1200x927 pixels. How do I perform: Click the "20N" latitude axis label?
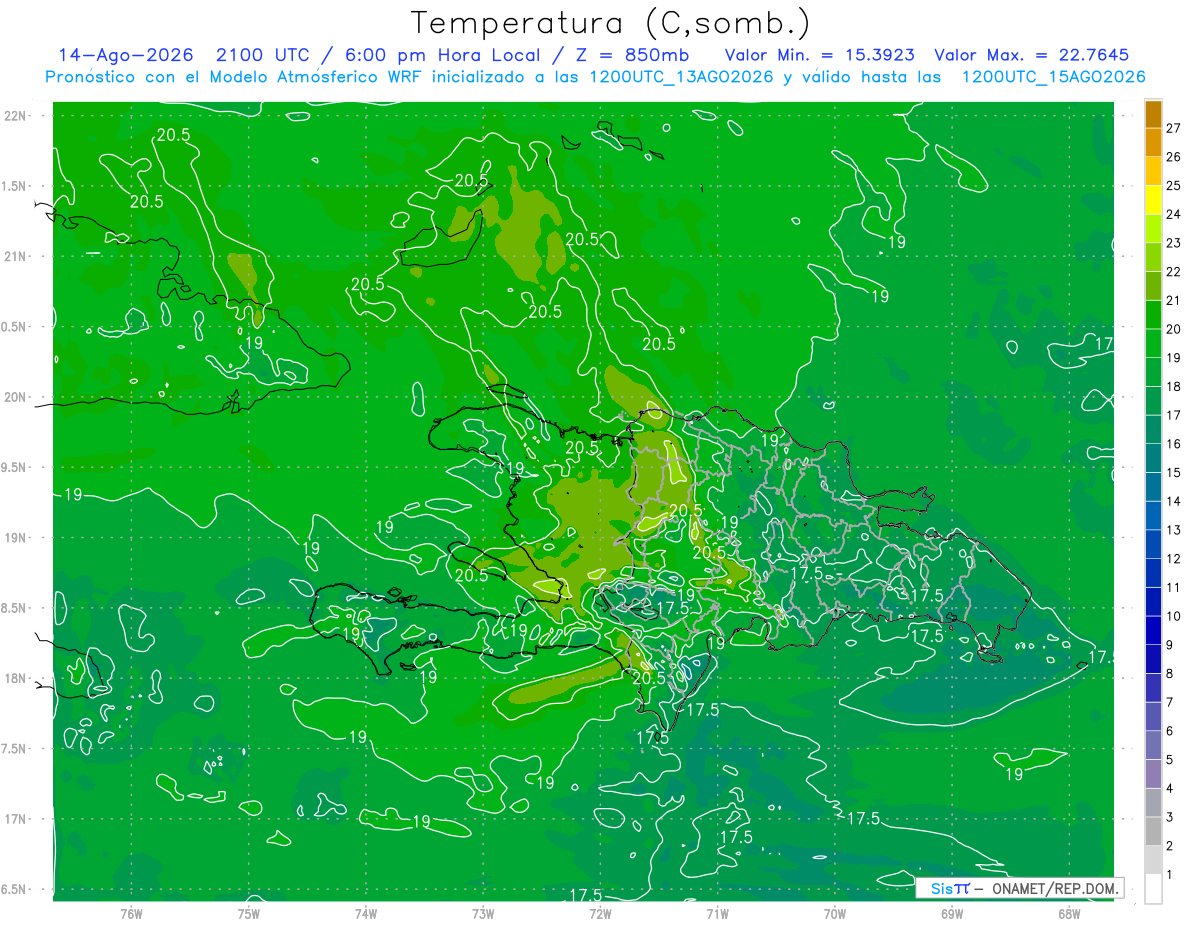pyautogui.click(x=17, y=397)
